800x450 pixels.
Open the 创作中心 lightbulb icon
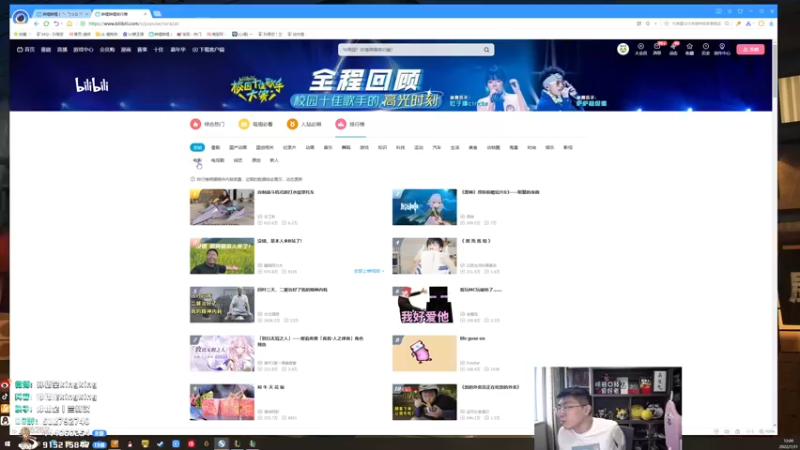(722, 49)
